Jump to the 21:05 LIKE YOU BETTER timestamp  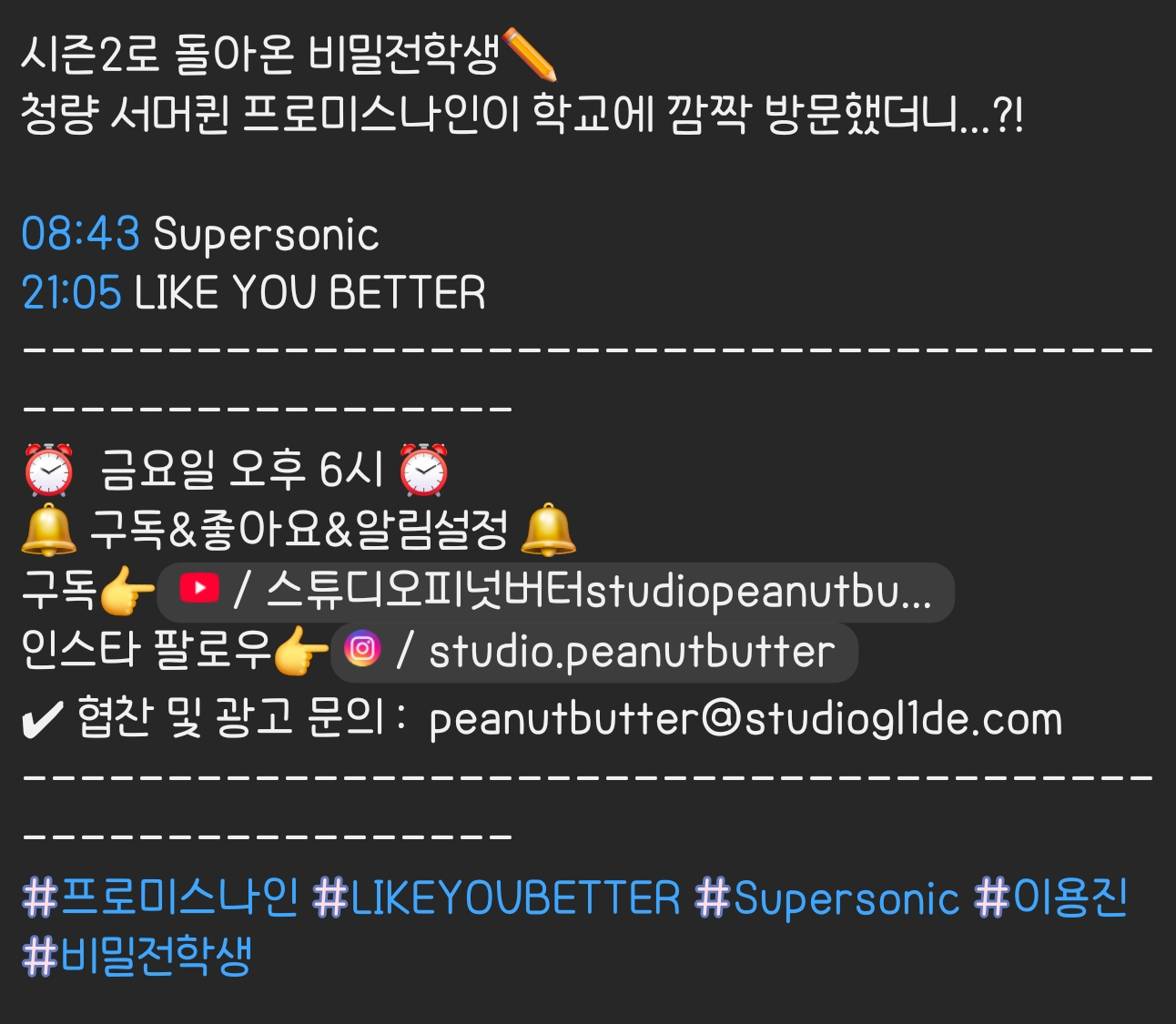pos(71,293)
